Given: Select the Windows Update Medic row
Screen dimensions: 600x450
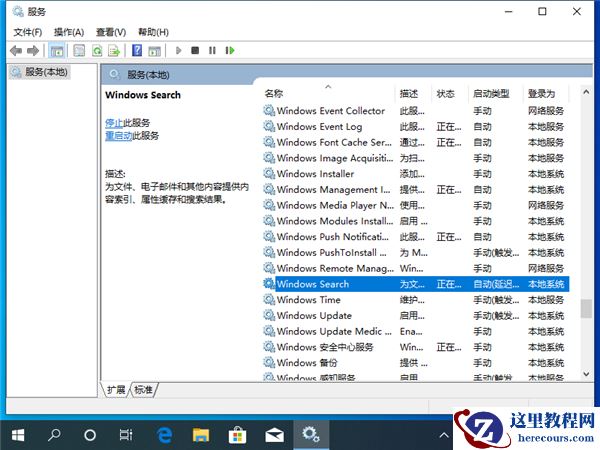Looking at the screenshot, I should (416, 331).
